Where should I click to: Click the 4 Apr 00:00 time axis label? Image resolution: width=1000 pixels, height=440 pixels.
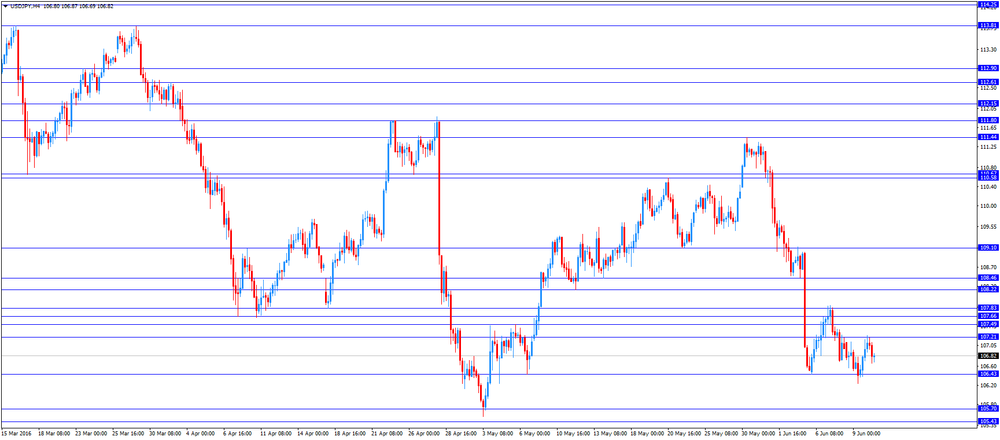pos(201,433)
